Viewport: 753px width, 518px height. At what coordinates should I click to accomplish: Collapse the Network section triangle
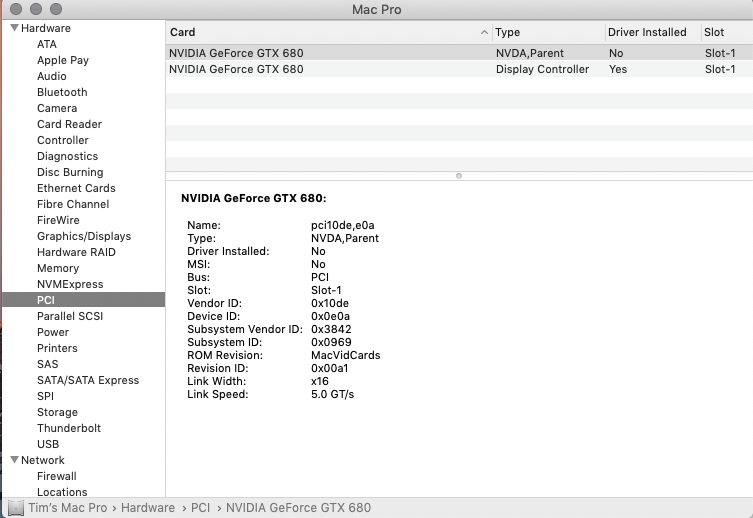pos(14,460)
